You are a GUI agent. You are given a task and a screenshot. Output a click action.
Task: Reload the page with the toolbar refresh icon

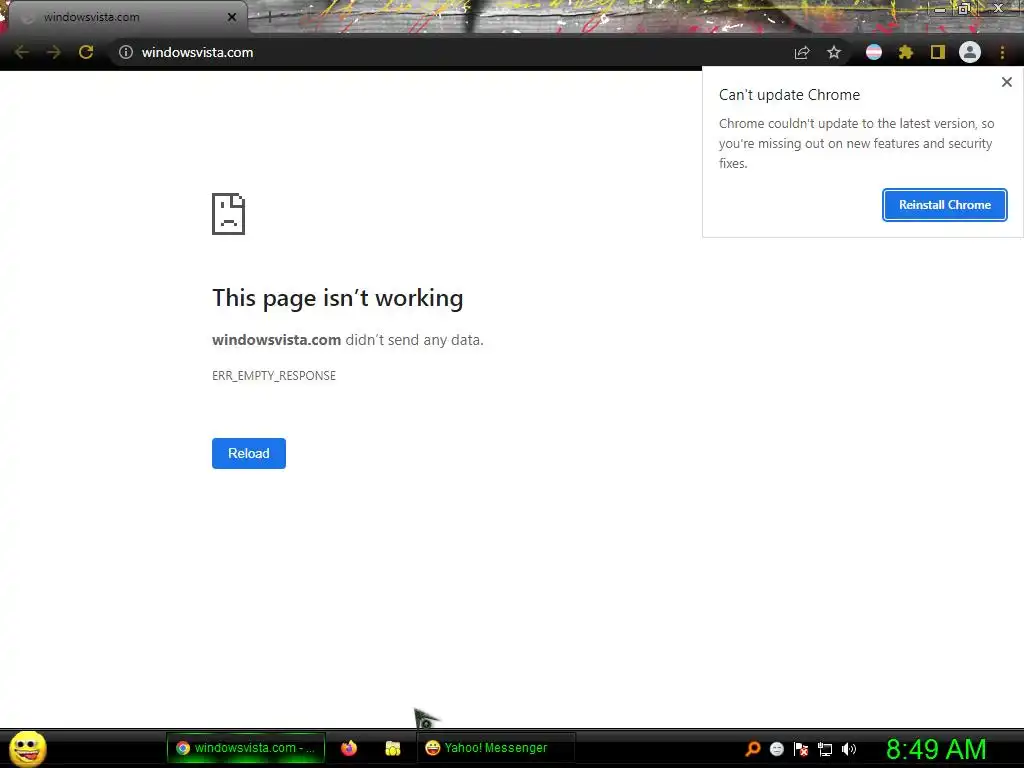pos(86,52)
